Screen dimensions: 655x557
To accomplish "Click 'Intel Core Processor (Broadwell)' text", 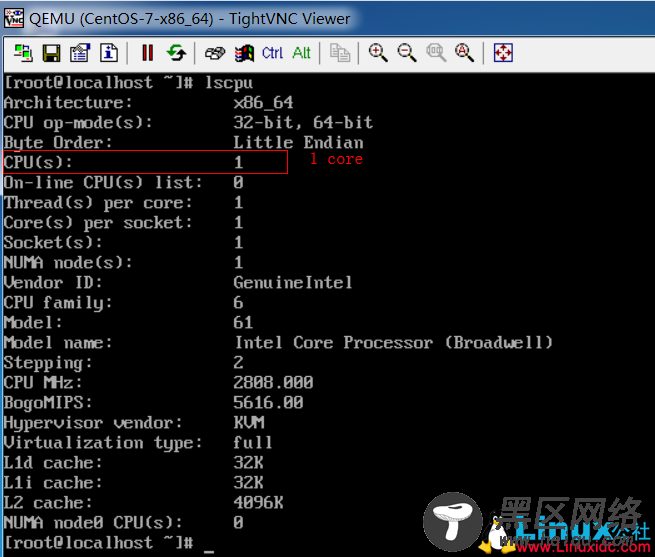I will click(394, 343).
